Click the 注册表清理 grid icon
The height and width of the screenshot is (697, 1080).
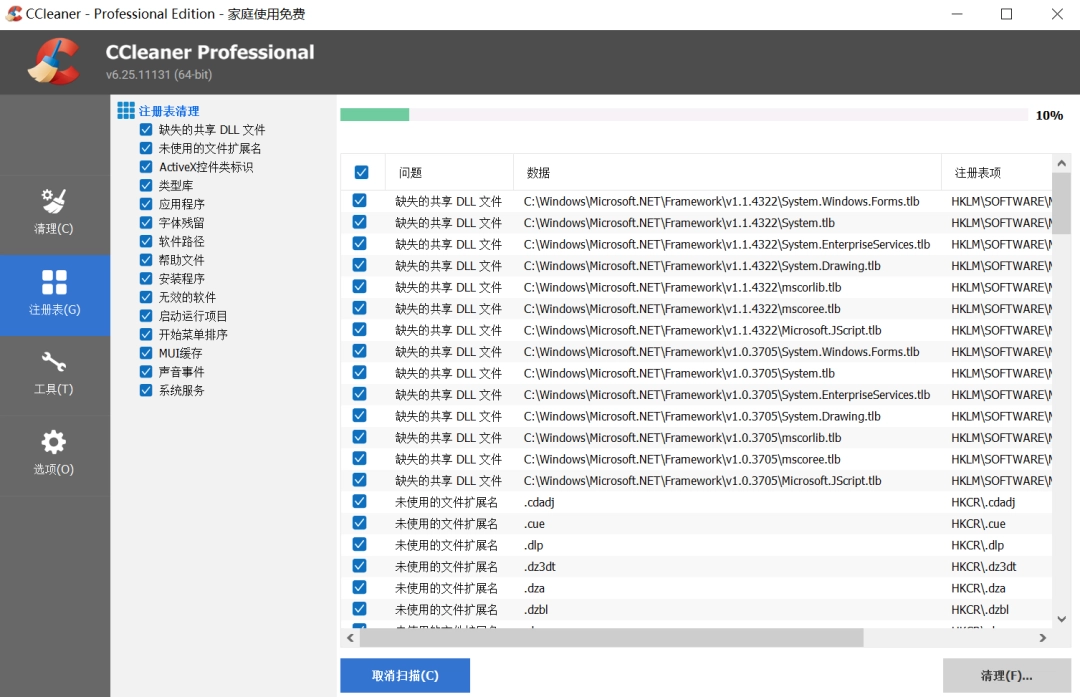tap(124, 110)
